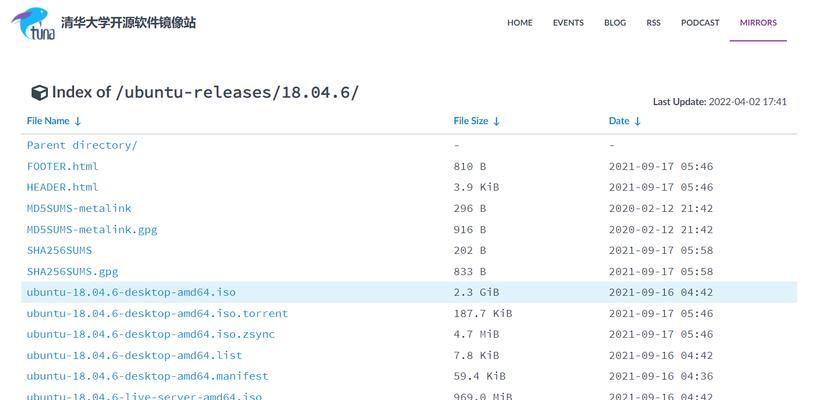
Task: Click the 59.4 KiB size cell
Action: 480,376
